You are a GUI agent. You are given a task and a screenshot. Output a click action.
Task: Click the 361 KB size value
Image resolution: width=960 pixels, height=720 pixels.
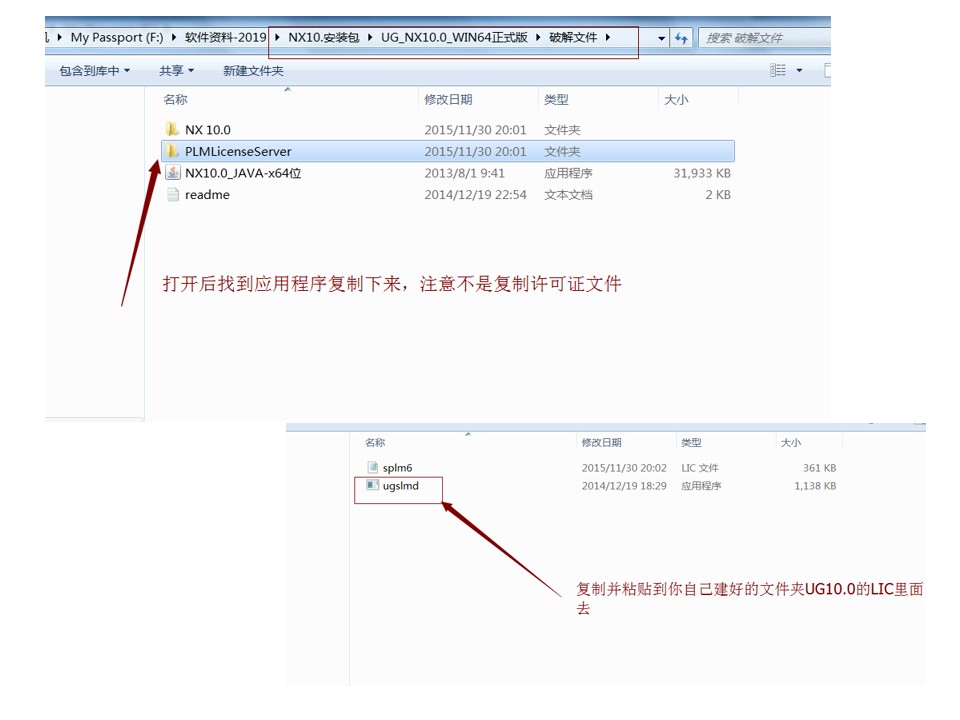tap(819, 468)
